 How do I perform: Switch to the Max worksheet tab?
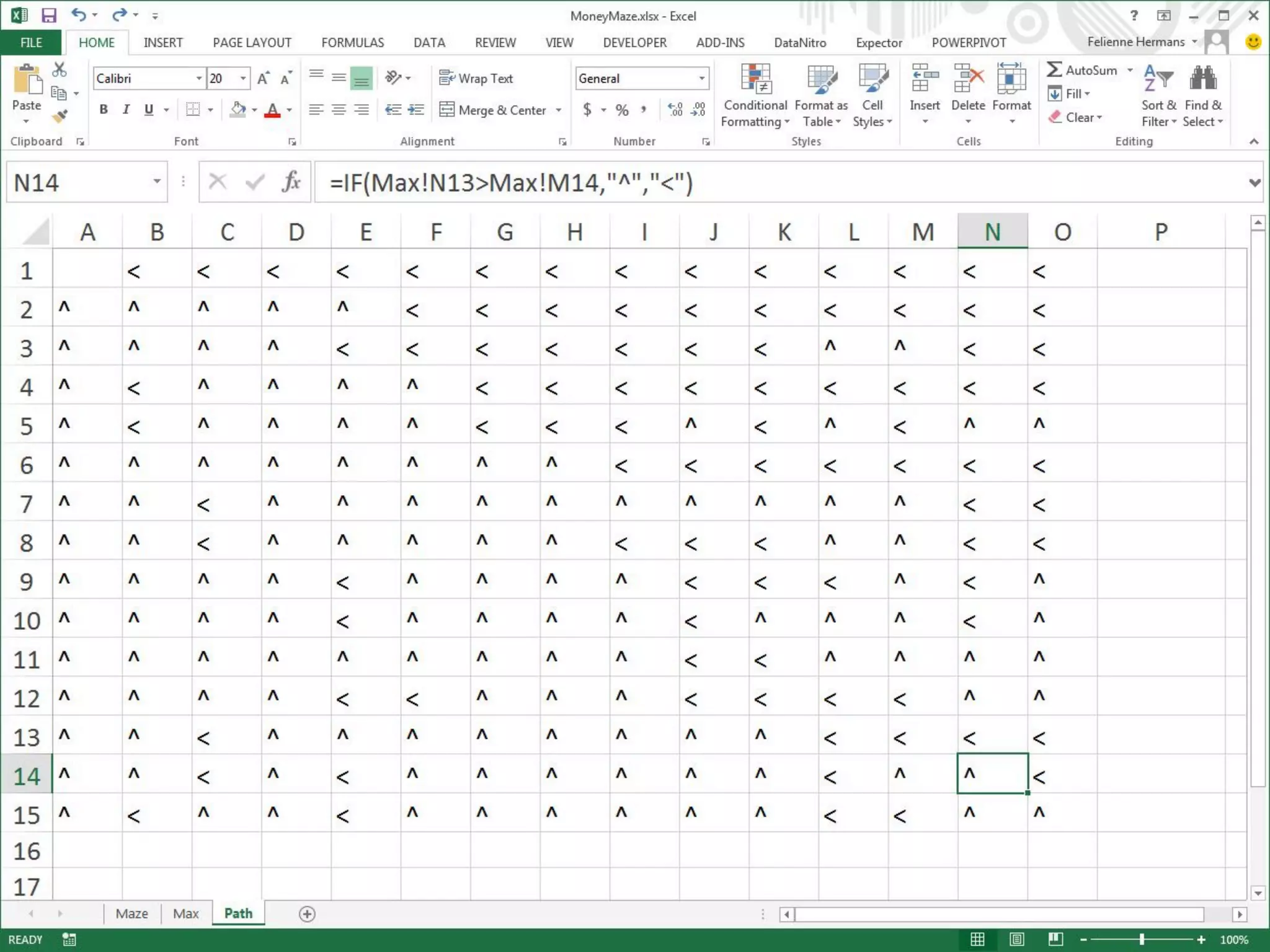185,913
